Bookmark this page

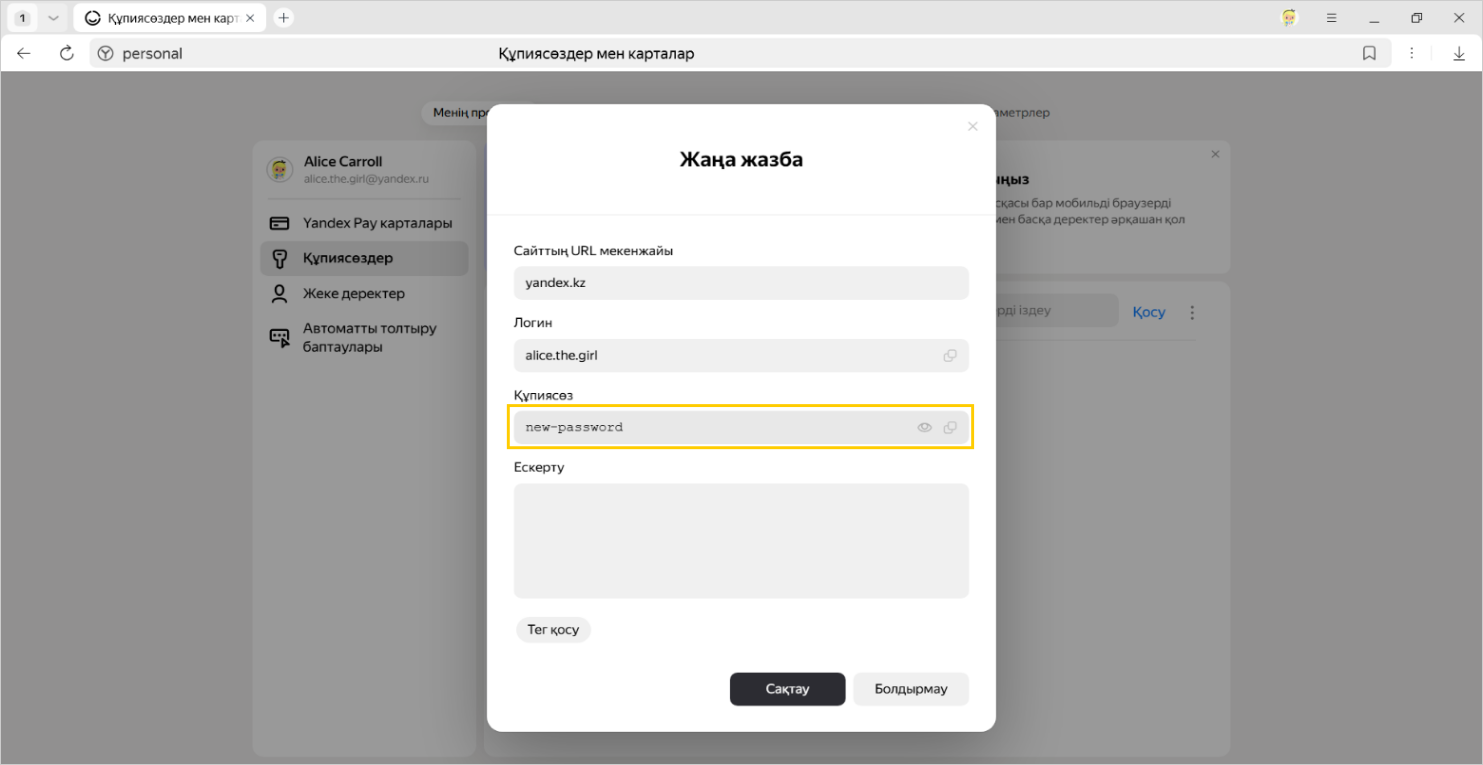point(1369,54)
